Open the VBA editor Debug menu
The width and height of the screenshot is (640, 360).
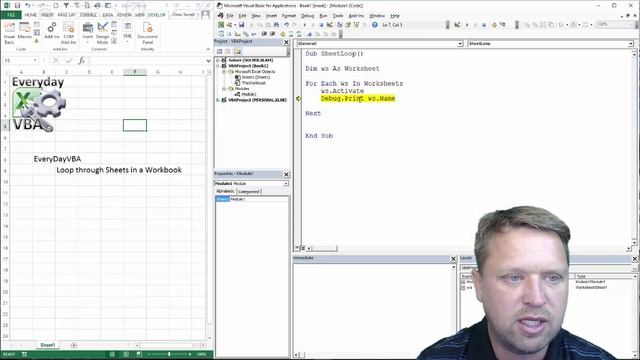coord(307,16)
